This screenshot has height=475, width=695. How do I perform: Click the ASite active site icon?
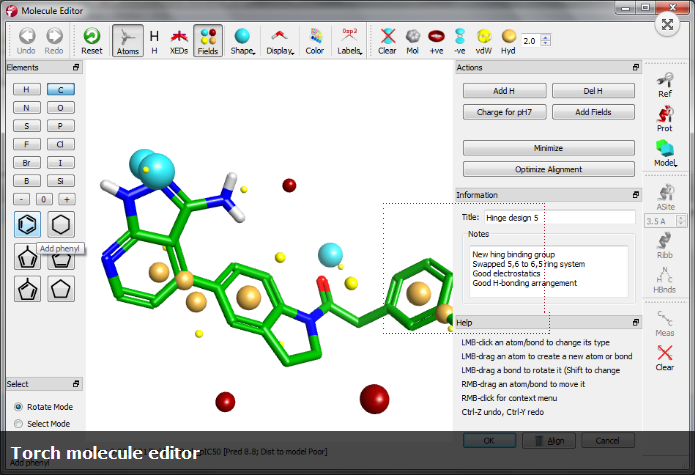(x=665, y=198)
